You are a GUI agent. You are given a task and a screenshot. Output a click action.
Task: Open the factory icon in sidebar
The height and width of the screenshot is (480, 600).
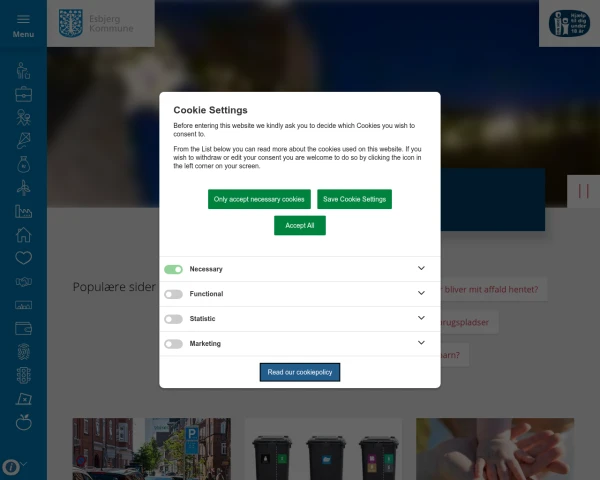point(23,211)
